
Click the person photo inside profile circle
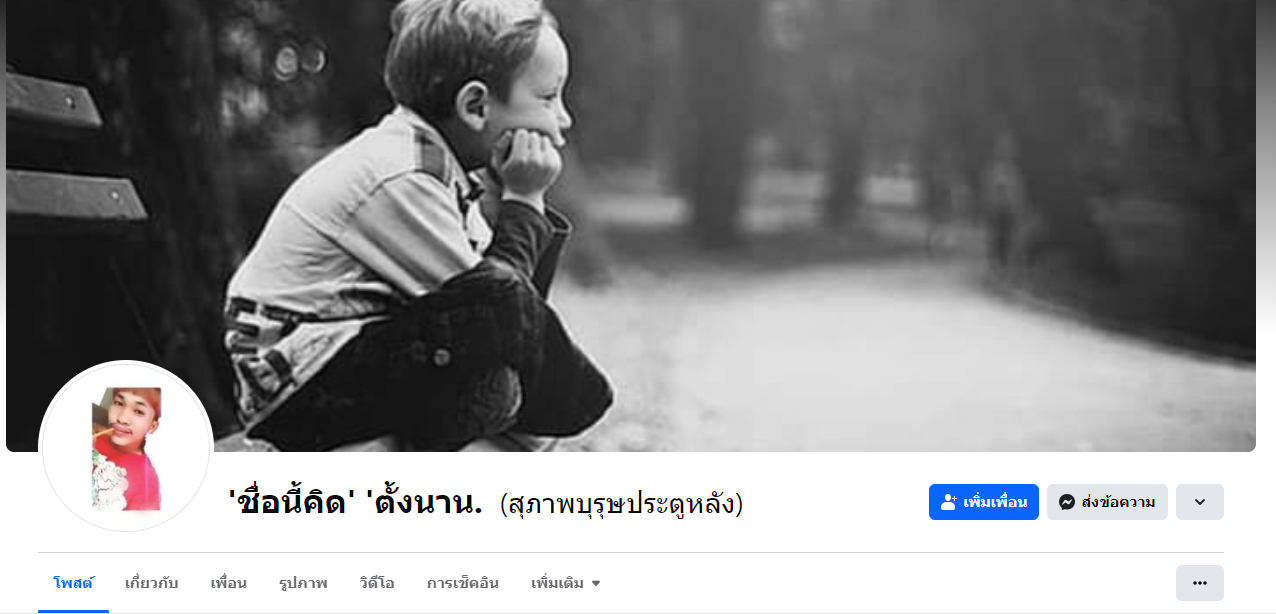127,449
